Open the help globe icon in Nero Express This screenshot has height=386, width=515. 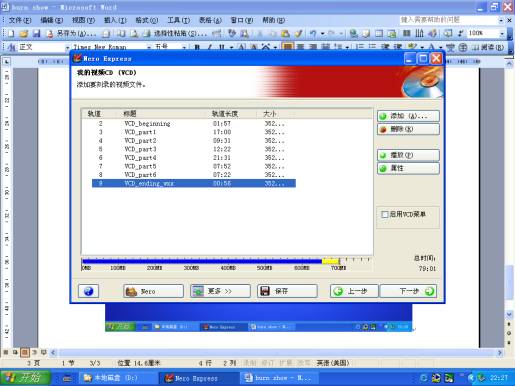88,291
